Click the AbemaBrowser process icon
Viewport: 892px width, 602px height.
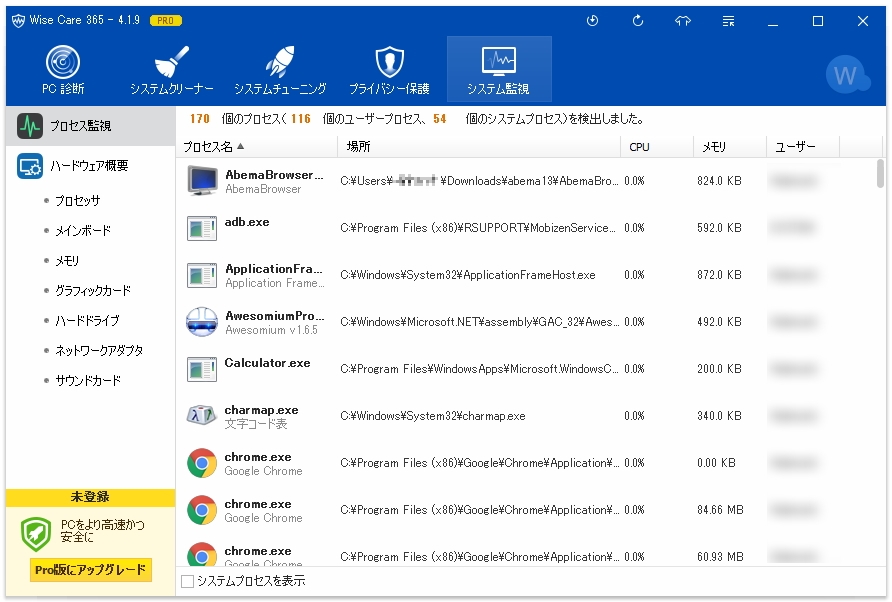coord(202,181)
